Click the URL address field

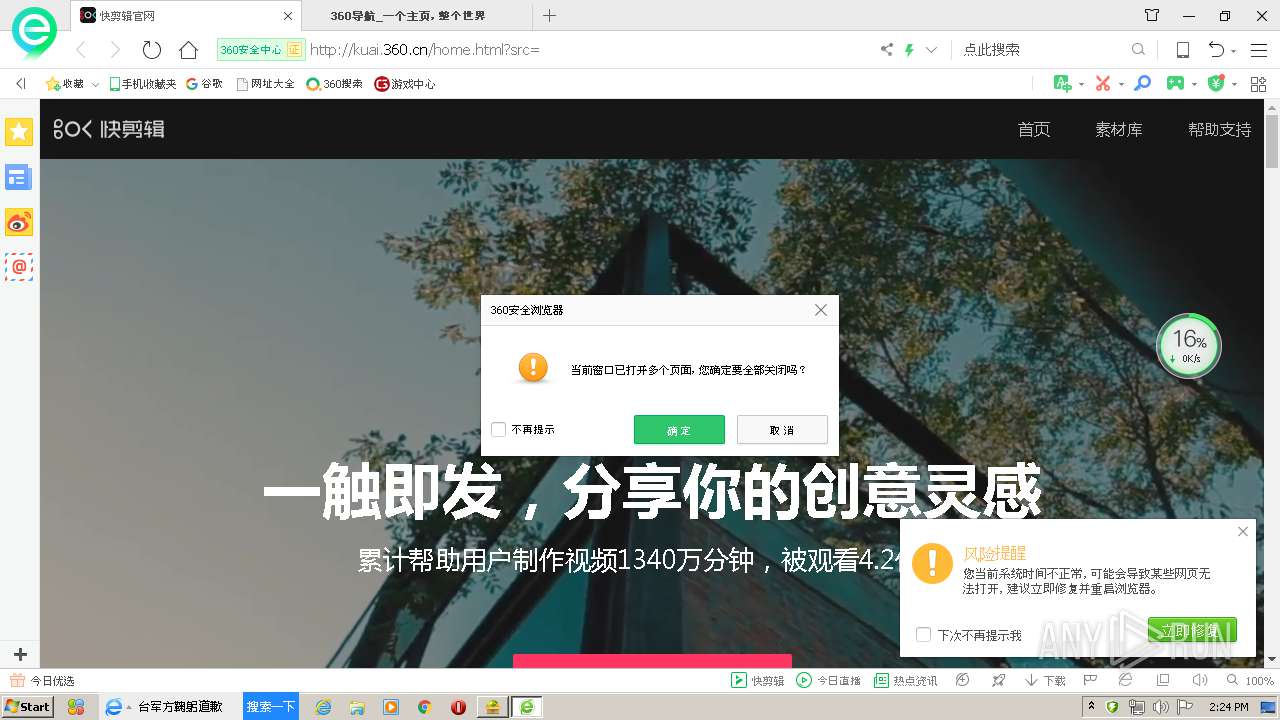point(590,49)
